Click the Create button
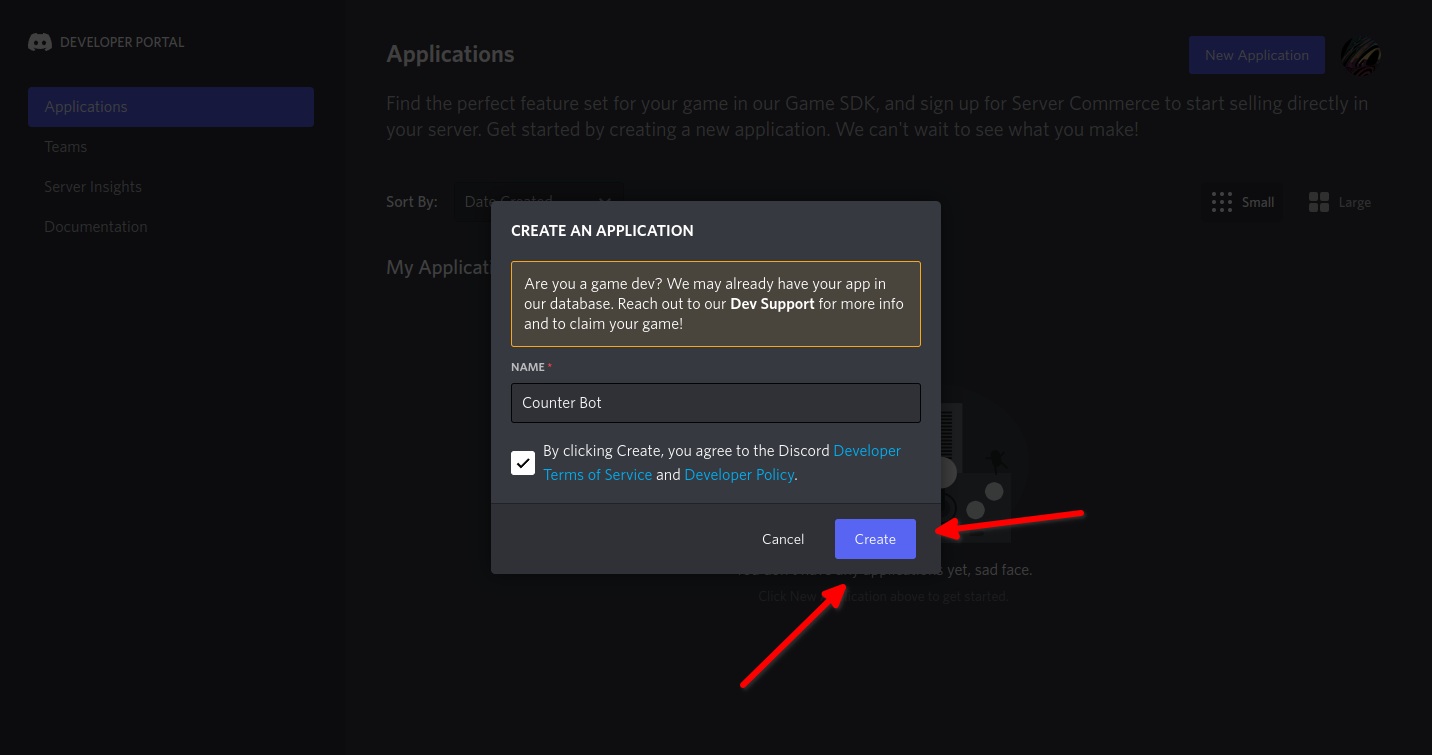The height and width of the screenshot is (755, 1432). pos(875,539)
